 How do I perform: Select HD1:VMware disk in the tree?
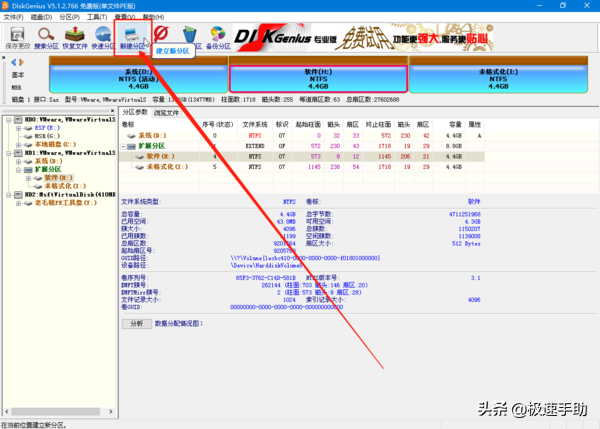70,153
